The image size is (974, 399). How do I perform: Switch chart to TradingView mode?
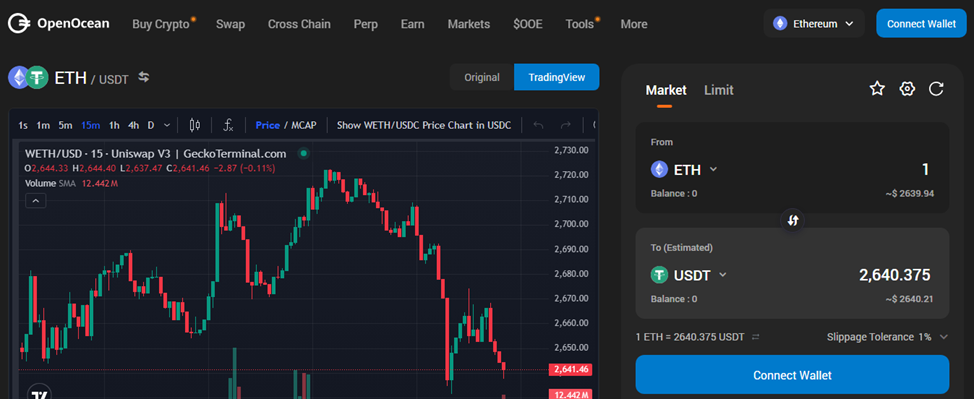557,77
